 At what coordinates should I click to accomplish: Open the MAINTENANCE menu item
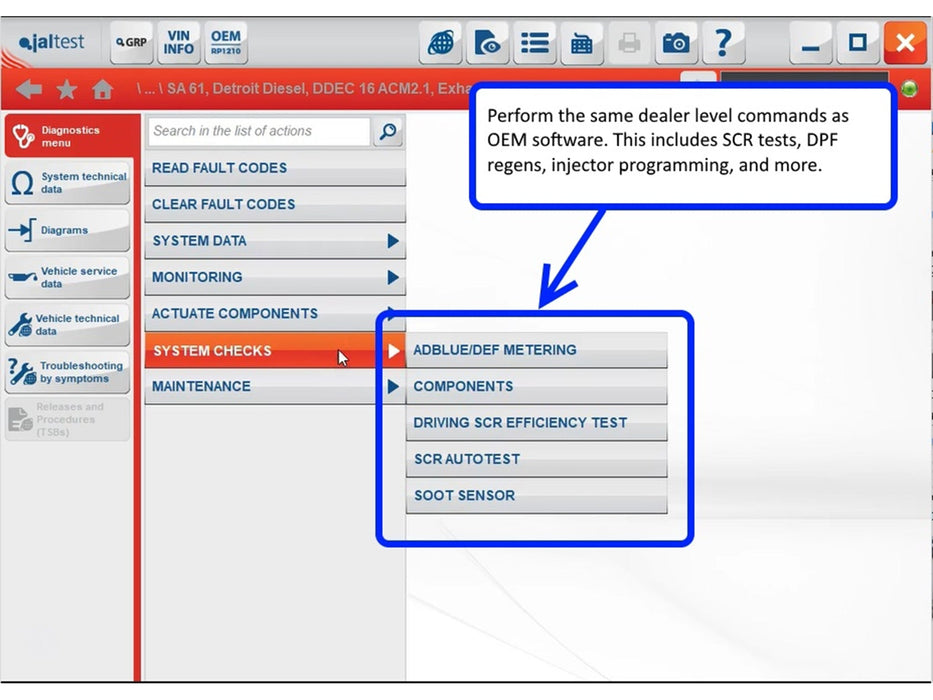275,387
